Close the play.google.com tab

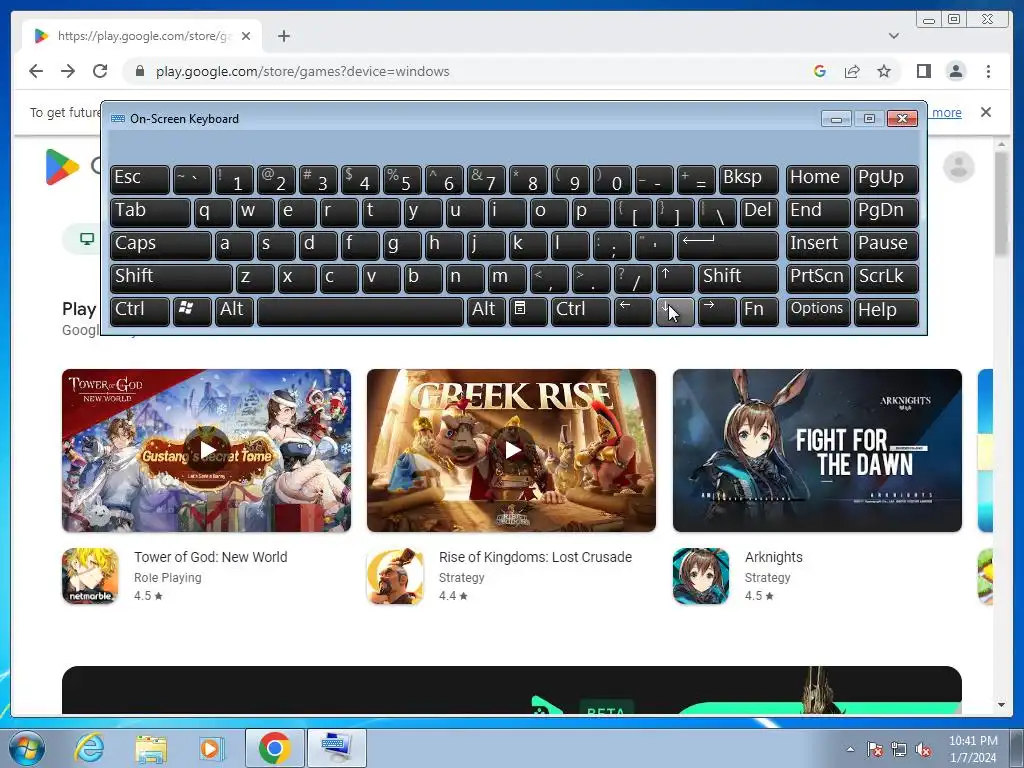coord(246,36)
